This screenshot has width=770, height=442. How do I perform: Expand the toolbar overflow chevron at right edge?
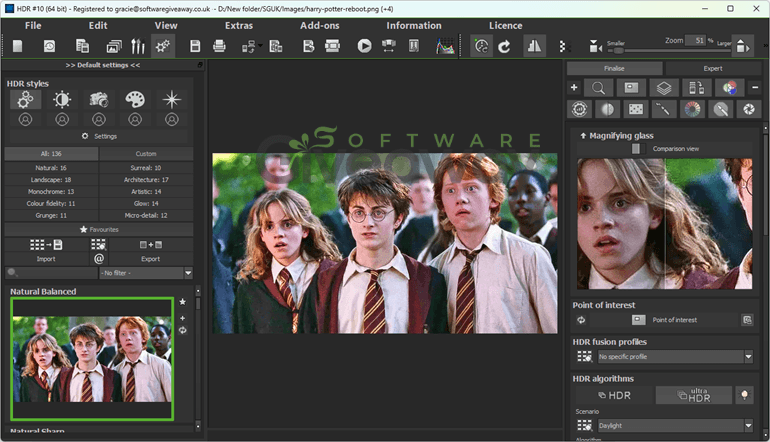click(765, 46)
